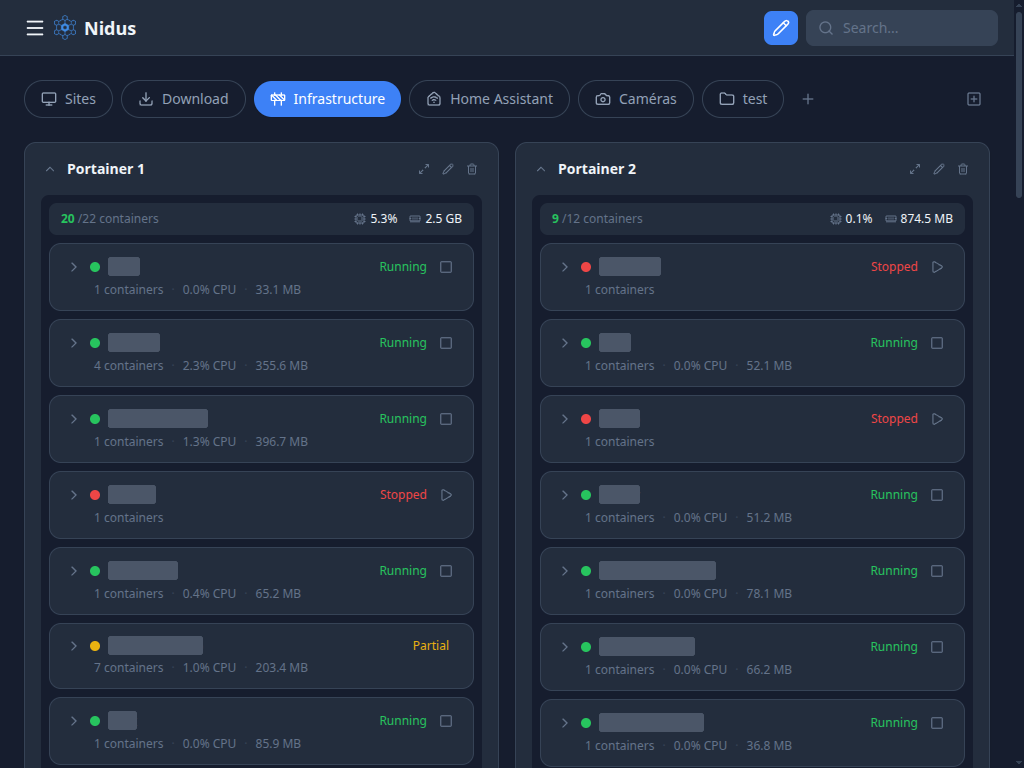The height and width of the screenshot is (768, 1024).
Task: Switch to the Home Assistant tab
Action: point(489,99)
